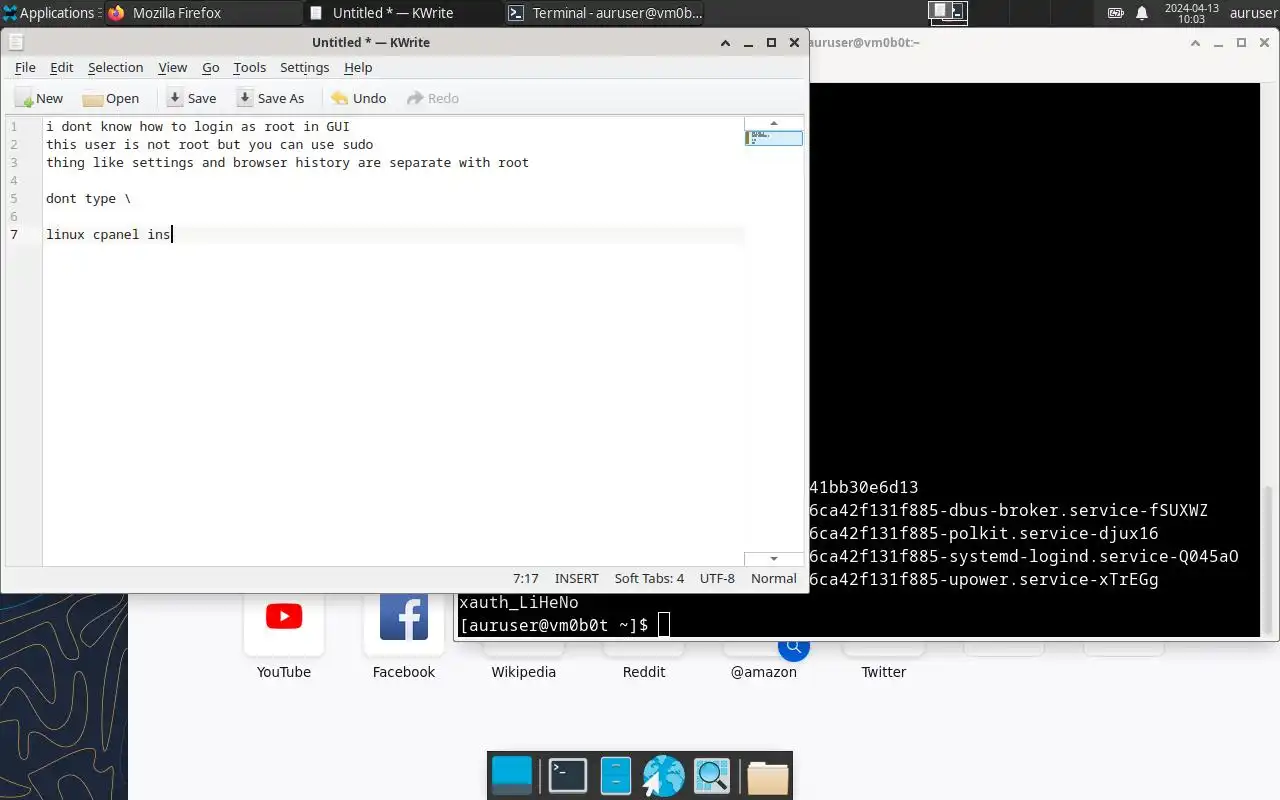Click the text 'dont type \' on line 5
Image resolution: width=1280 pixels, height=800 pixels.
pyautogui.click(x=88, y=198)
